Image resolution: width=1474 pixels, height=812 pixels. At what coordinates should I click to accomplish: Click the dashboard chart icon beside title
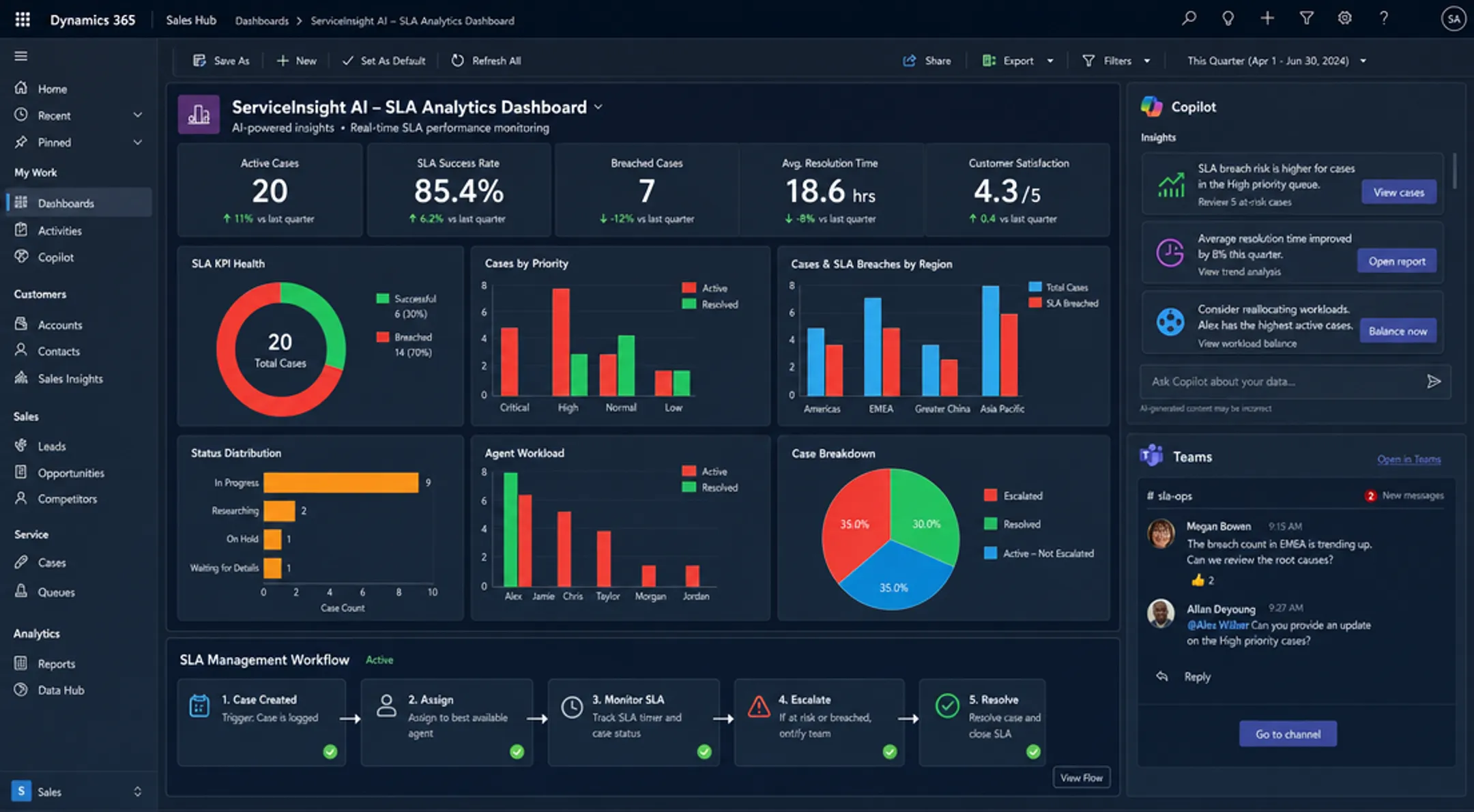point(199,114)
